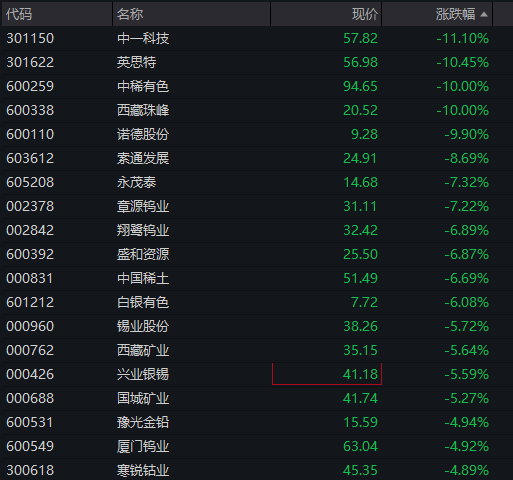The image size is (513, 480).
Task: Click the -5.59% change value
Action: tap(467, 374)
